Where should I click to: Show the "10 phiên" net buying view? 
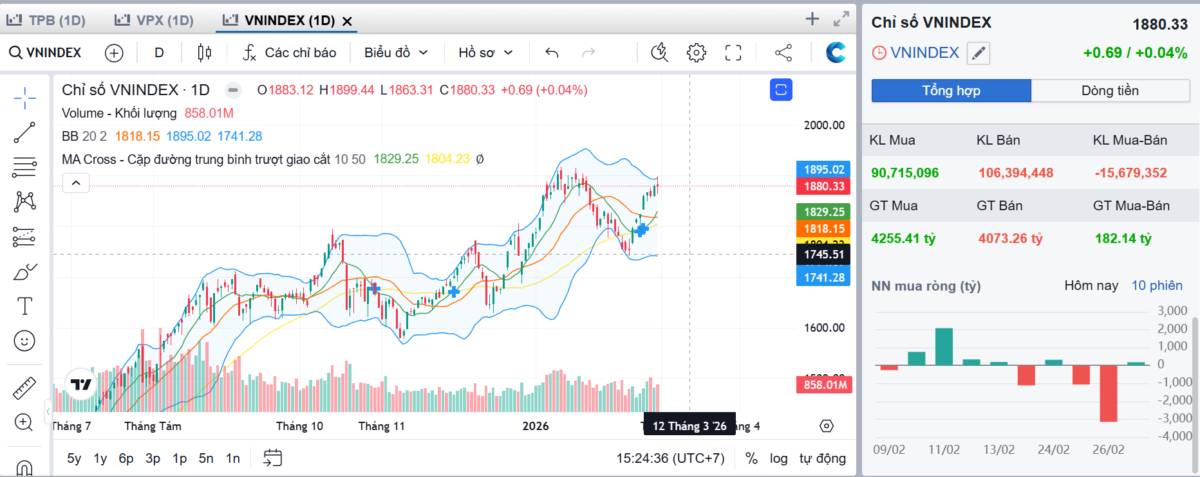[x=1157, y=285]
